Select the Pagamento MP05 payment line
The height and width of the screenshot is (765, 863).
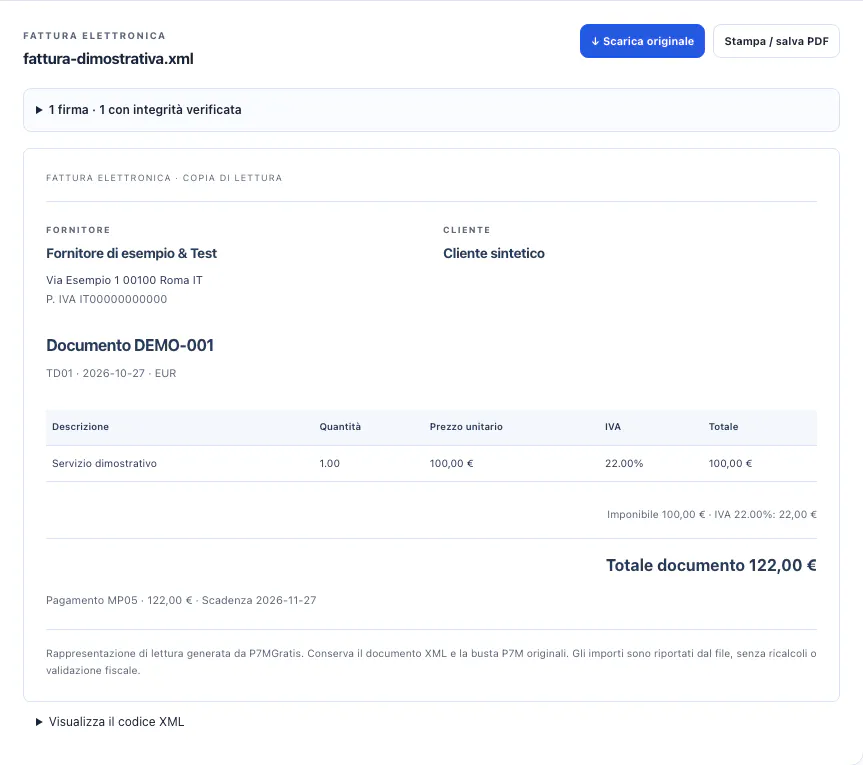[x=181, y=600]
